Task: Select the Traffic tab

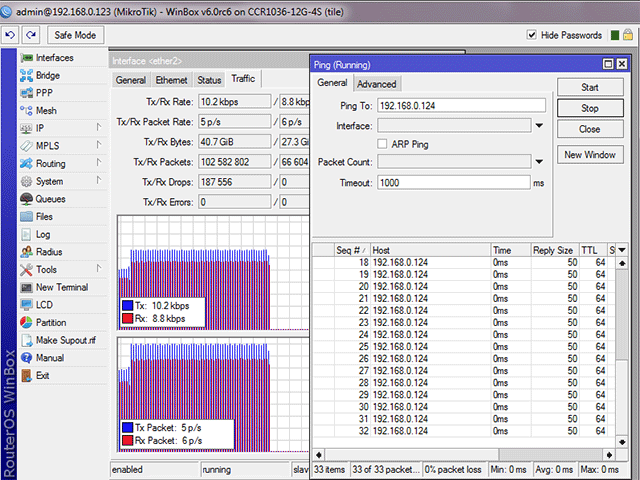Action: click(243, 79)
